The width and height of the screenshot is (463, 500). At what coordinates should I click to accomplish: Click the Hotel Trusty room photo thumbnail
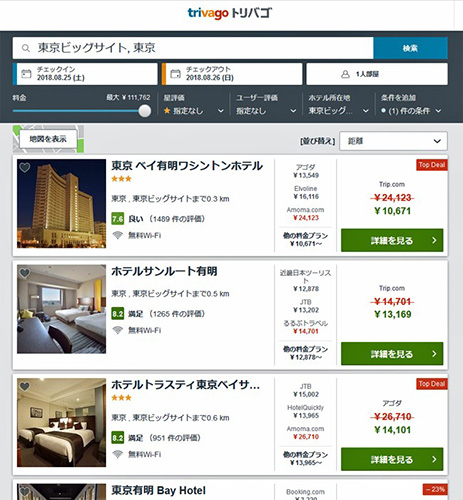point(62,422)
